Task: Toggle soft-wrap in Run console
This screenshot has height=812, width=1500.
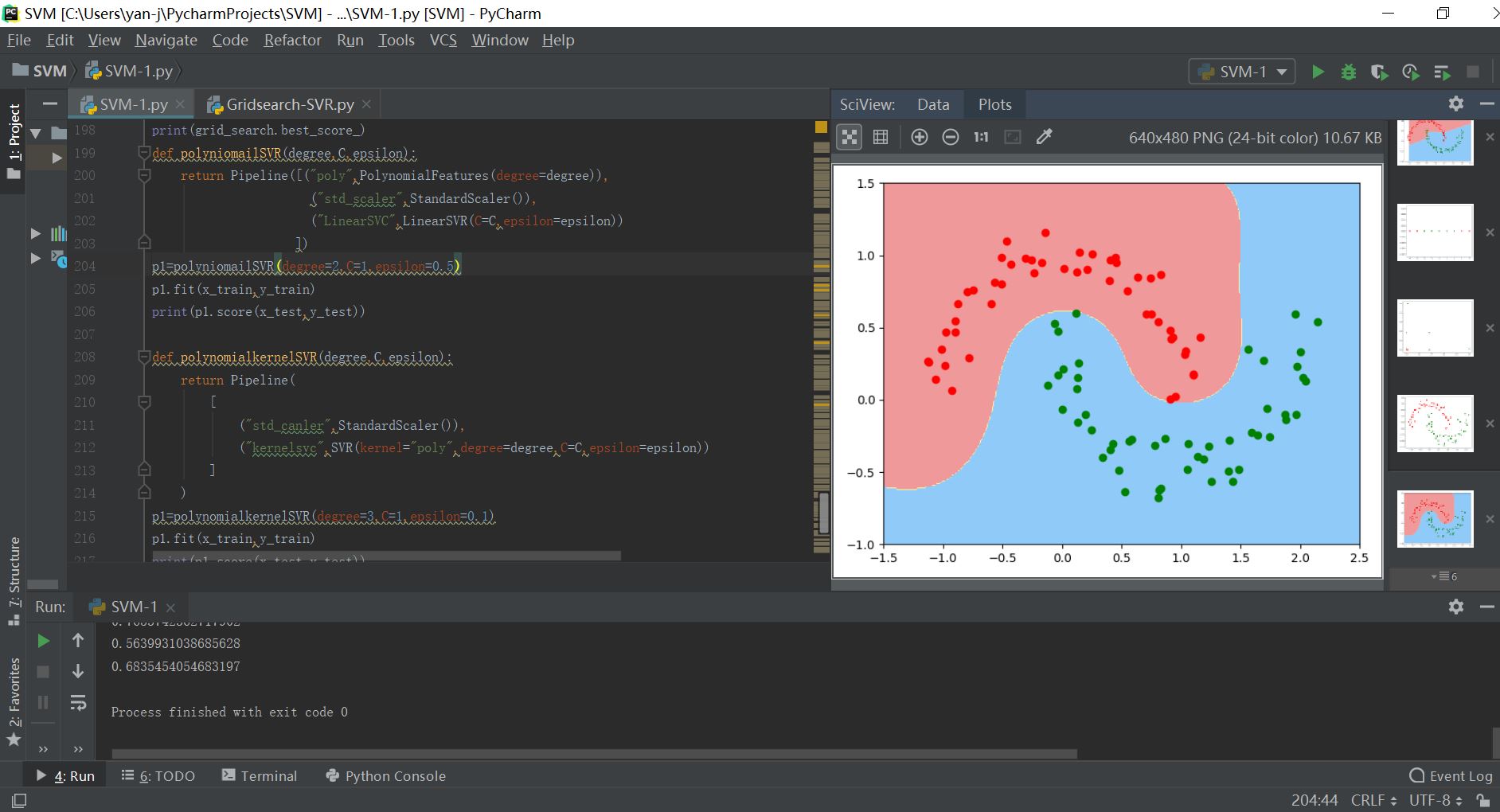Action: 78,702
